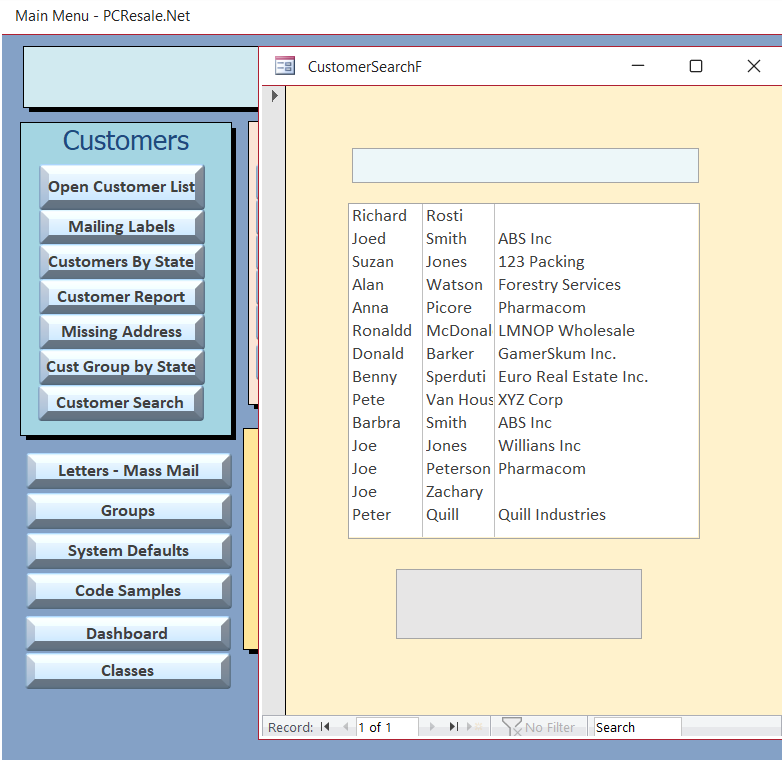Click the Search box in navigation bar

[637, 727]
